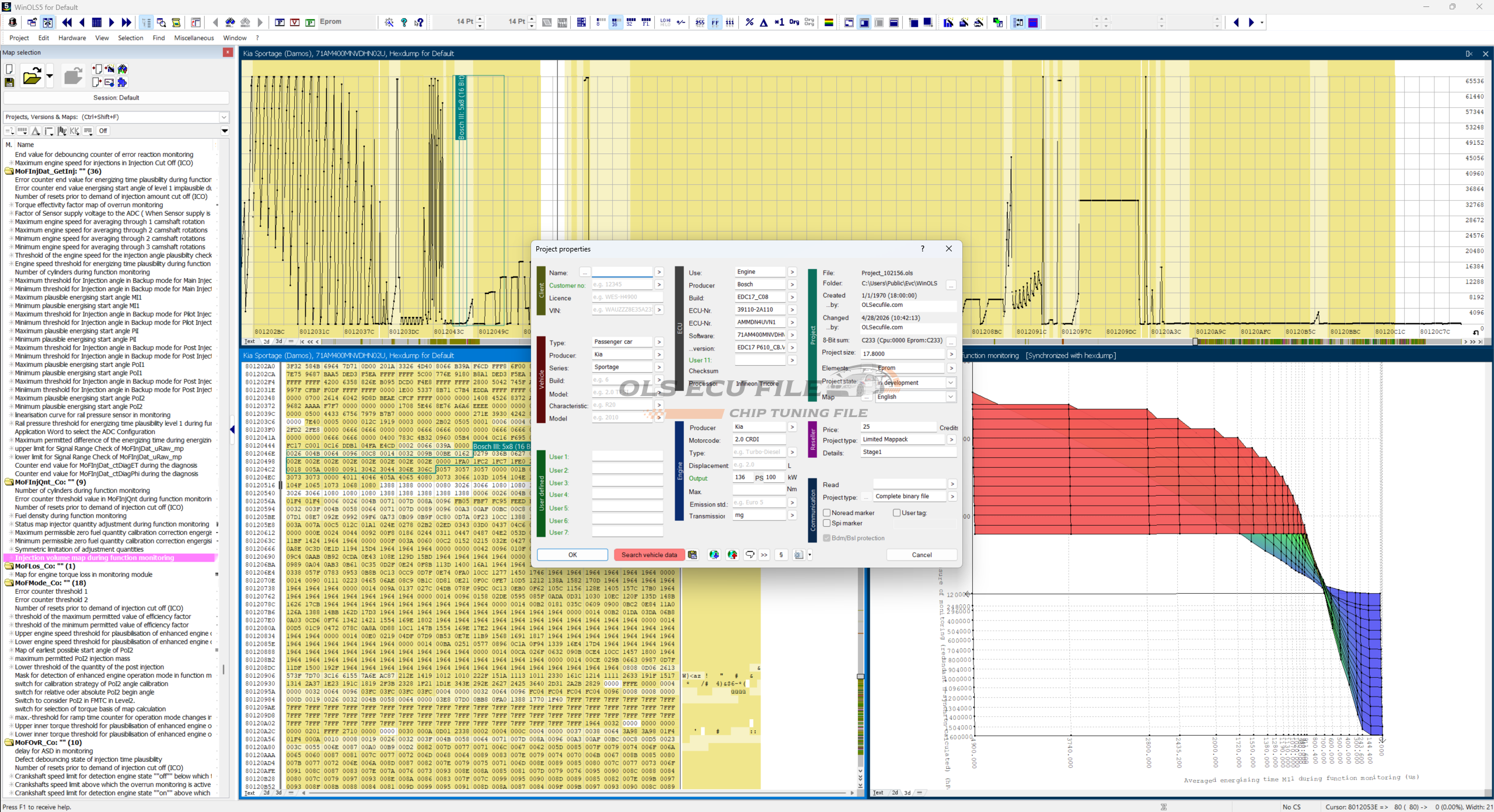This screenshot has height=812, width=1494.
Task: Toggle the Off filter button in Map selection
Action: tap(103, 131)
